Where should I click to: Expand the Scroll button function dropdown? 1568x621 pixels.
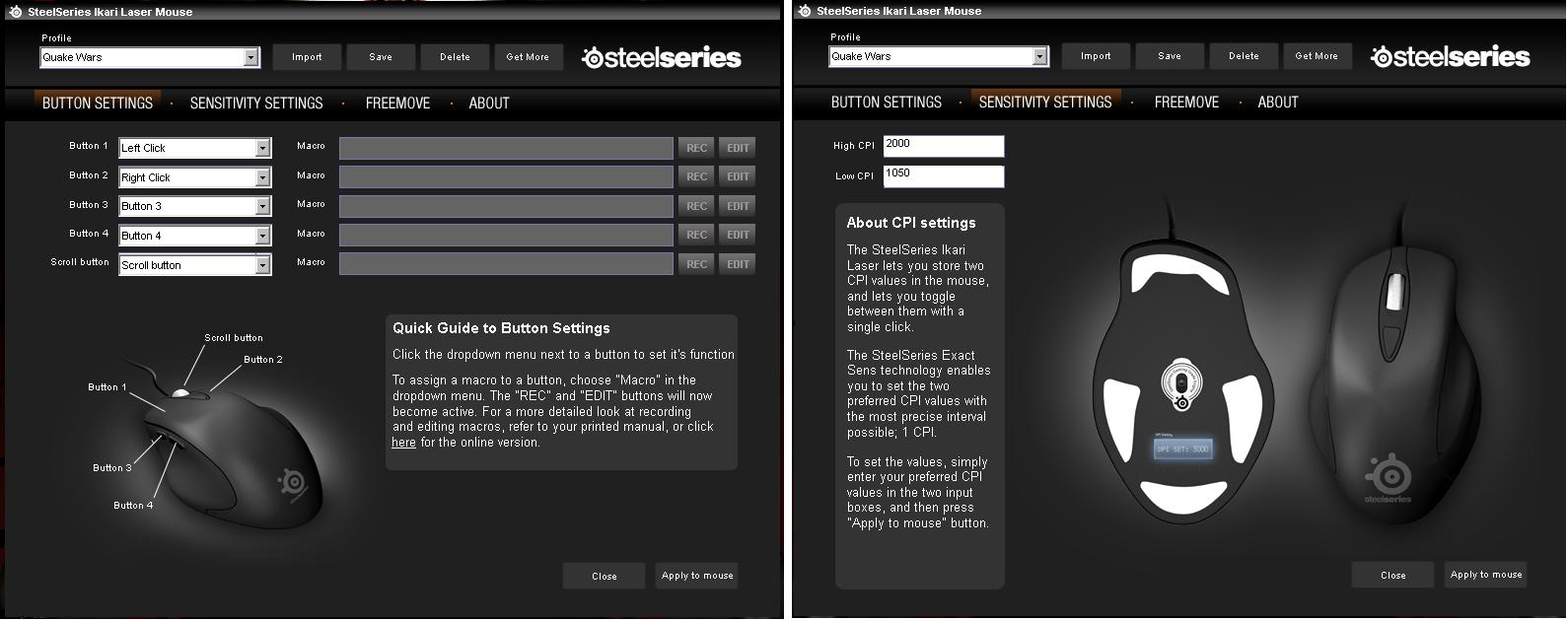click(x=195, y=265)
